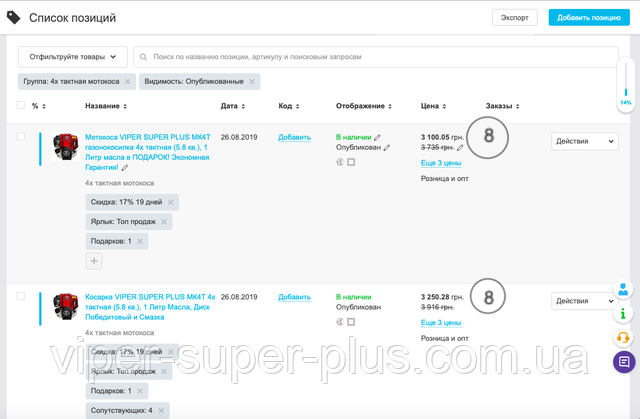Viewport: 640px width, 419px height.
Task: Sort by the % column
Action: (39, 106)
